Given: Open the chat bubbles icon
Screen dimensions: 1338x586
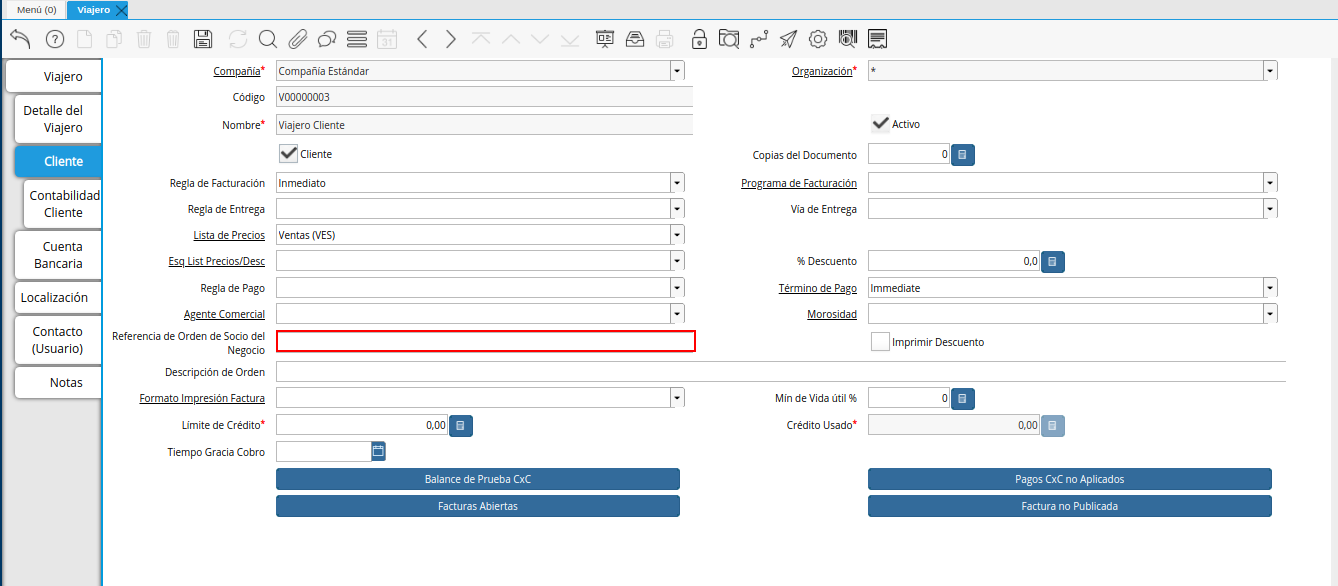Looking at the screenshot, I should (x=326, y=39).
